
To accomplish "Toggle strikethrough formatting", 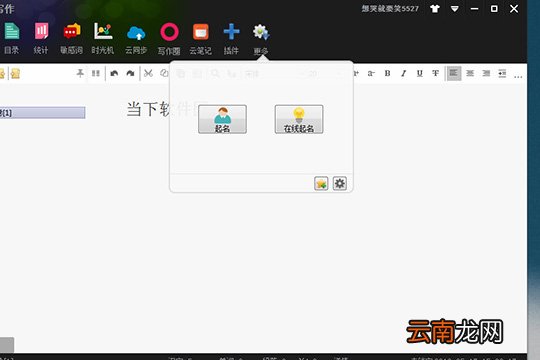I will (x=435, y=73).
